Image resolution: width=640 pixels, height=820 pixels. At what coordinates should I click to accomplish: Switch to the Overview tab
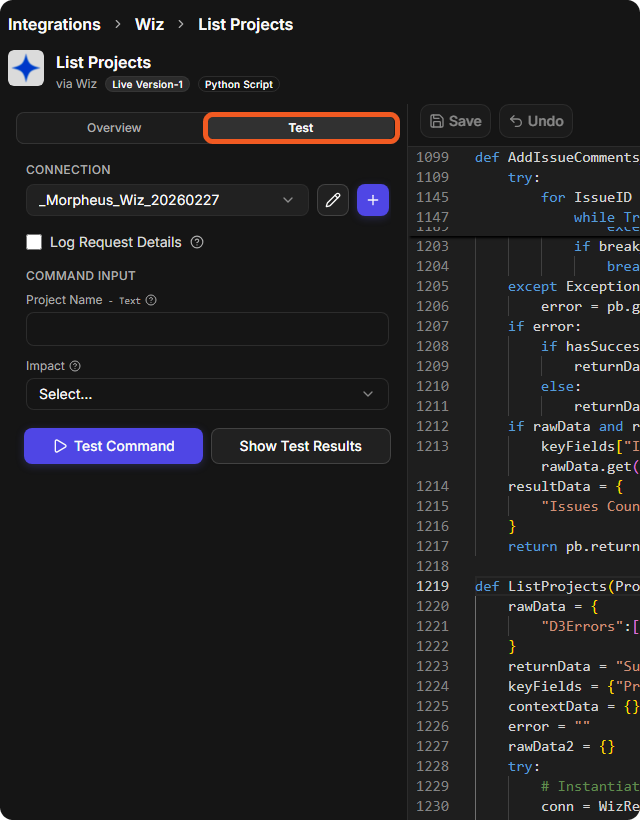(114, 128)
